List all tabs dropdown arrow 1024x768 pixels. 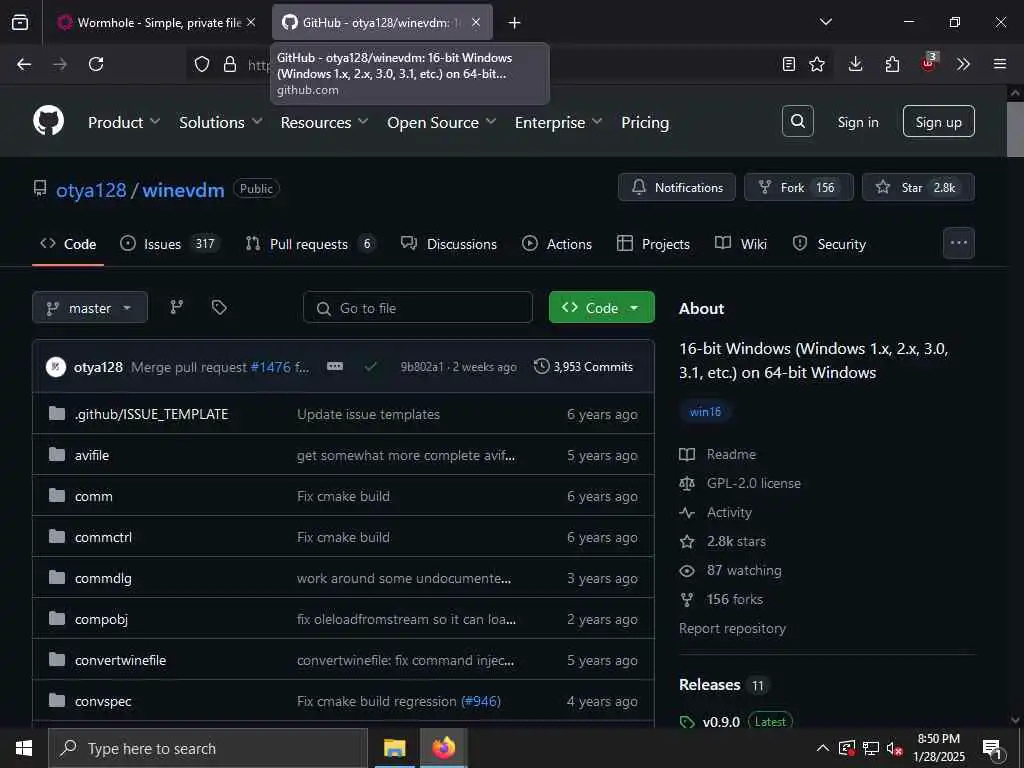[x=826, y=22]
